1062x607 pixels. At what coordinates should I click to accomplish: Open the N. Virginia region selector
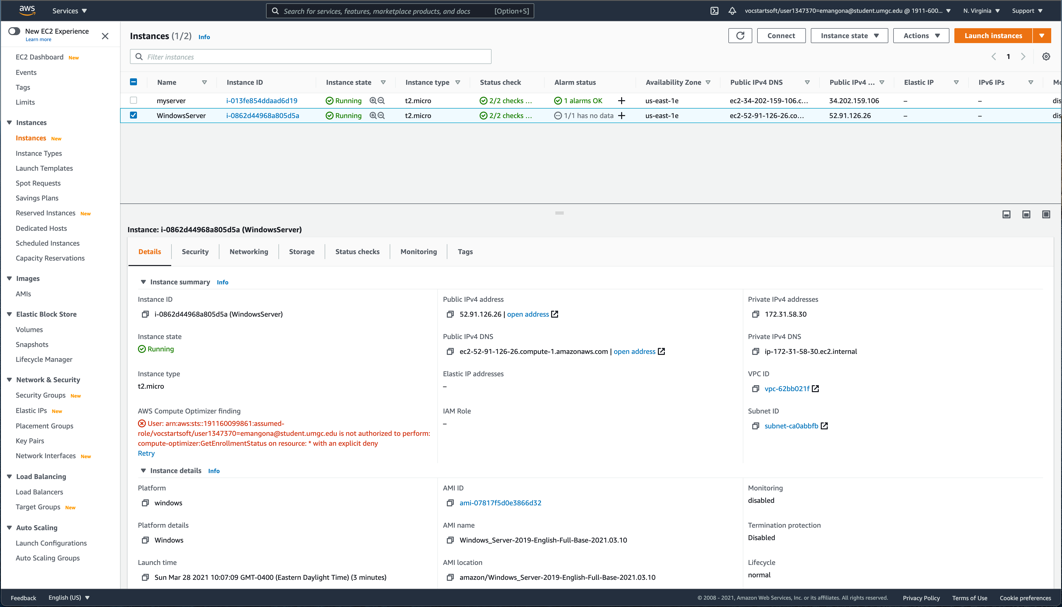981,11
